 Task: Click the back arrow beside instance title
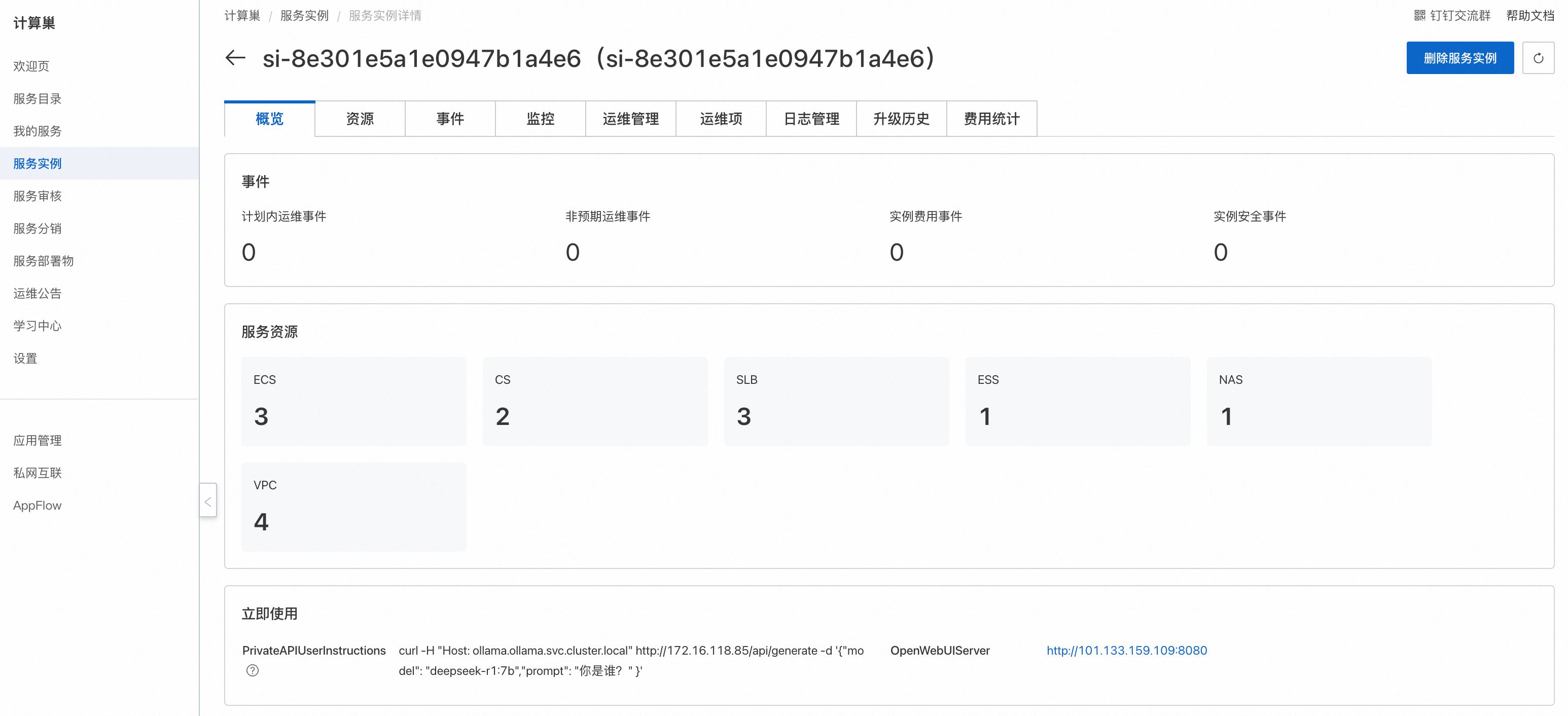(235, 58)
